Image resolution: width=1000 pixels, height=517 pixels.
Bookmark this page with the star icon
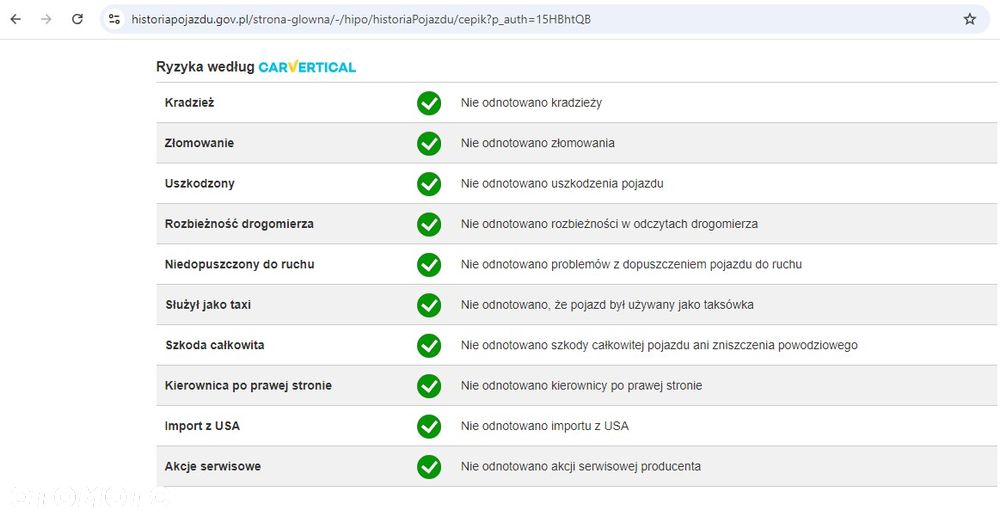click(x=969, y=19)
